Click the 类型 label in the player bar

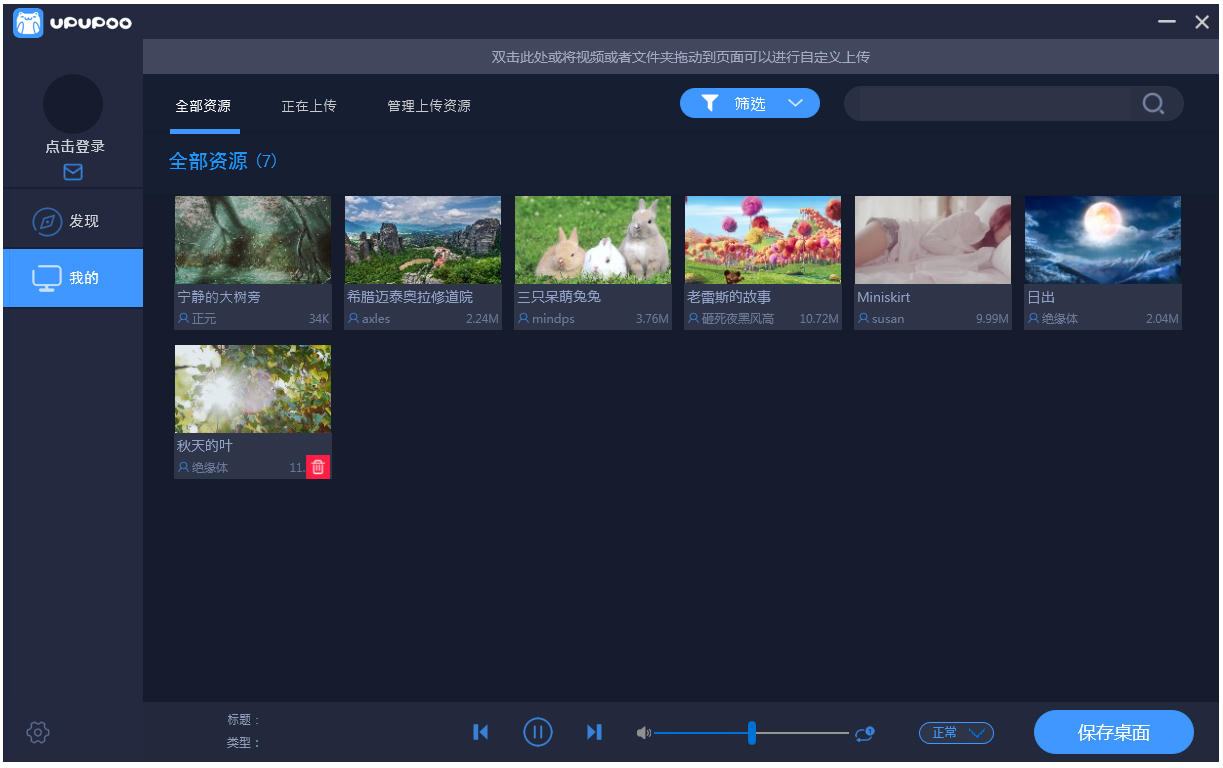pyautogui.click(x=243, y=743)
